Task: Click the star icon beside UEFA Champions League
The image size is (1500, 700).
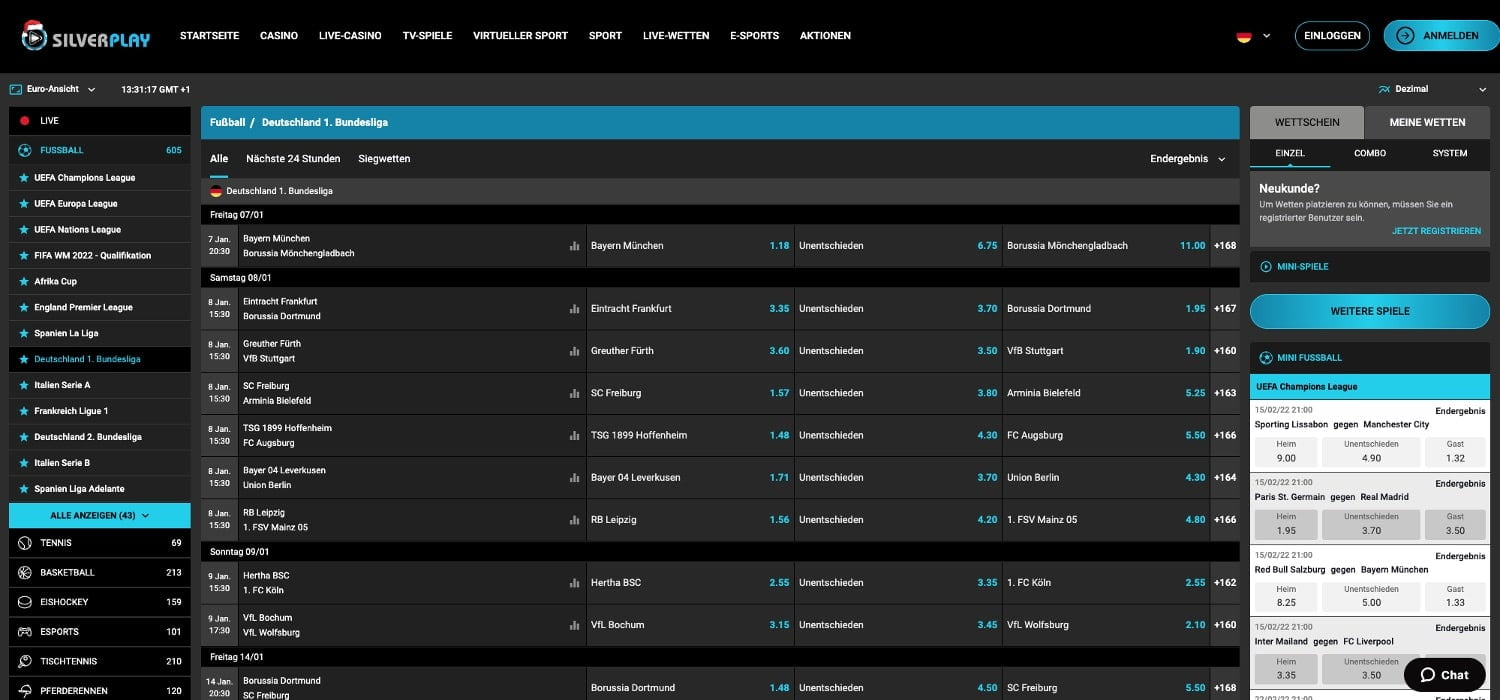Action: (x=24, y=178)
